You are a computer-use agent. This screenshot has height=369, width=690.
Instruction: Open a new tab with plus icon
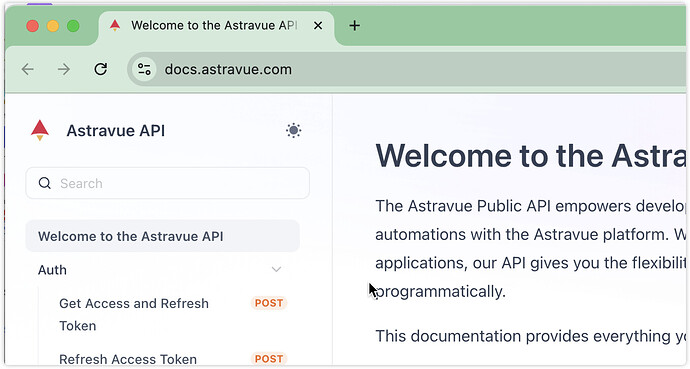point(355,26)
